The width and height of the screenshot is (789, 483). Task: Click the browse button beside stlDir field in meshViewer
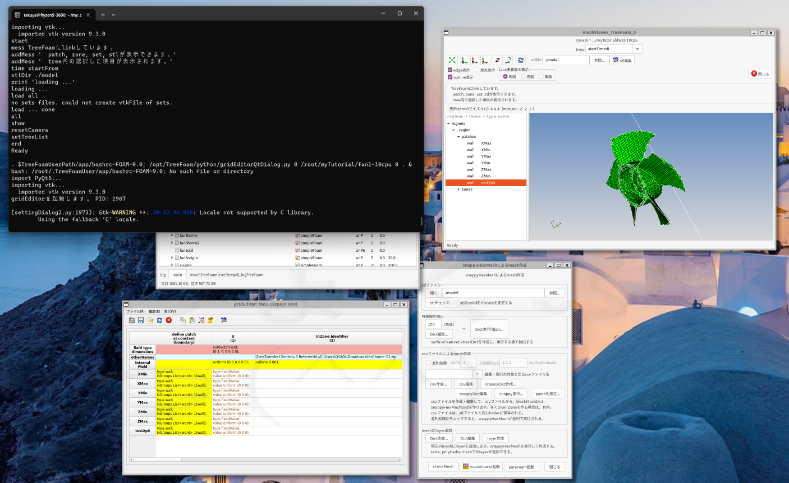[x=599, y=60]
